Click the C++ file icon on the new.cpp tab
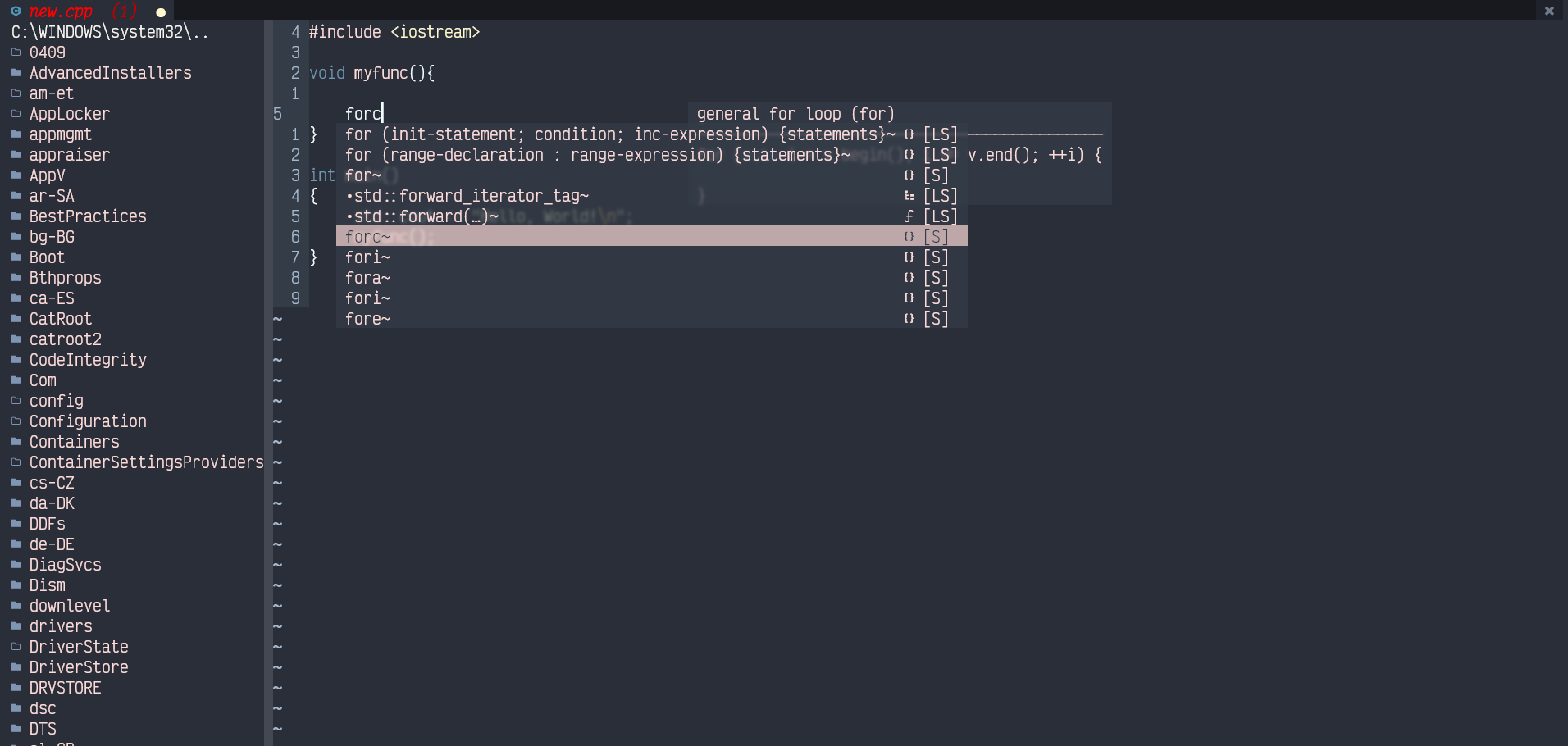This screenshot has height=746, width=1568. (17, 11)
